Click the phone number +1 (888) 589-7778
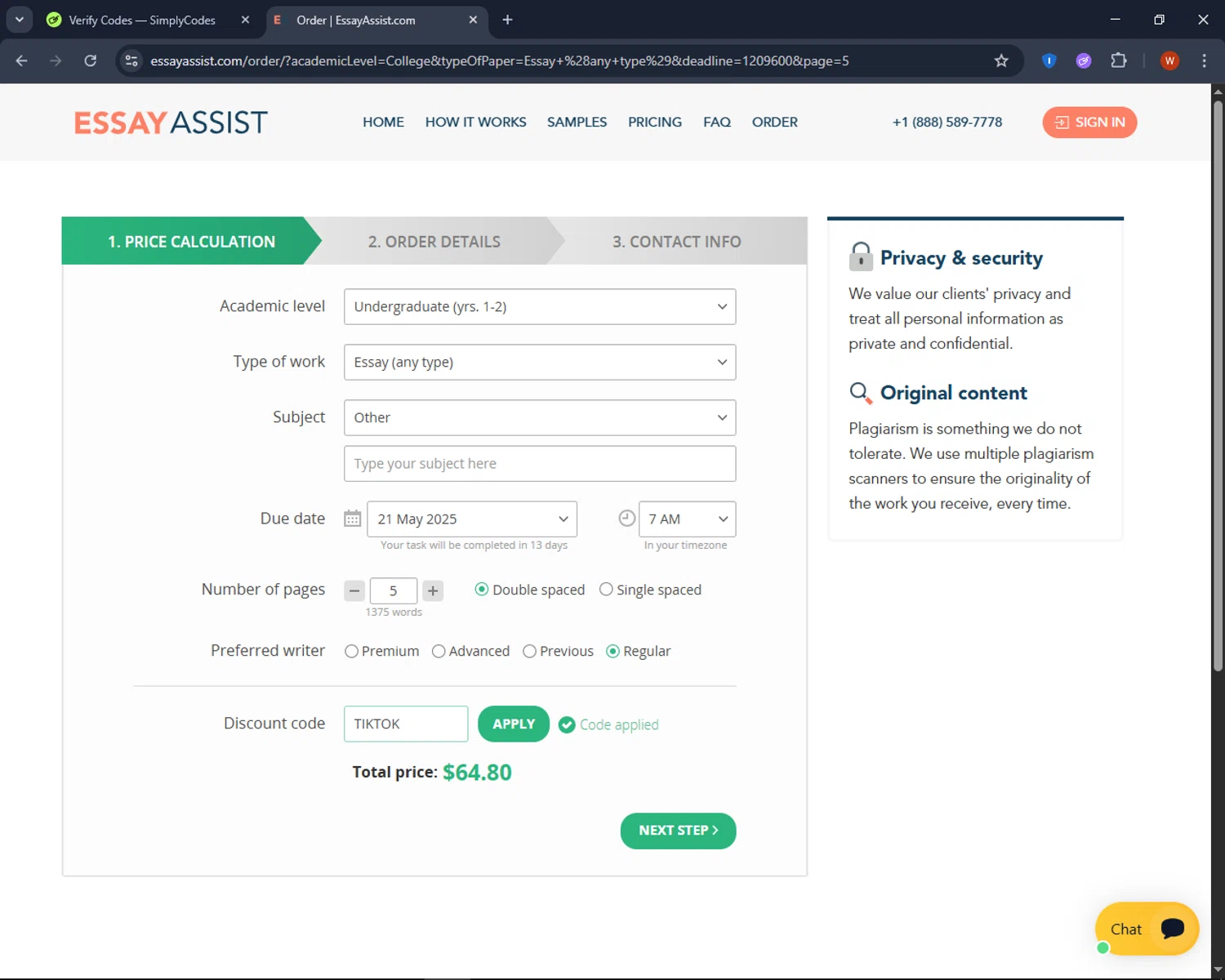Viewport: 1225px width, 980px height. tap(947, 122)
